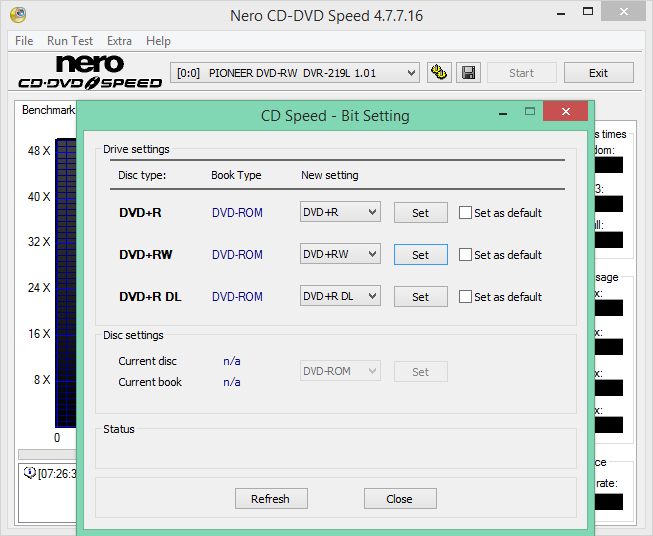The height and width of the screenshot is (536, 653).
Task: Click the Exit button in Nero main window
Action: click(598, 73)
